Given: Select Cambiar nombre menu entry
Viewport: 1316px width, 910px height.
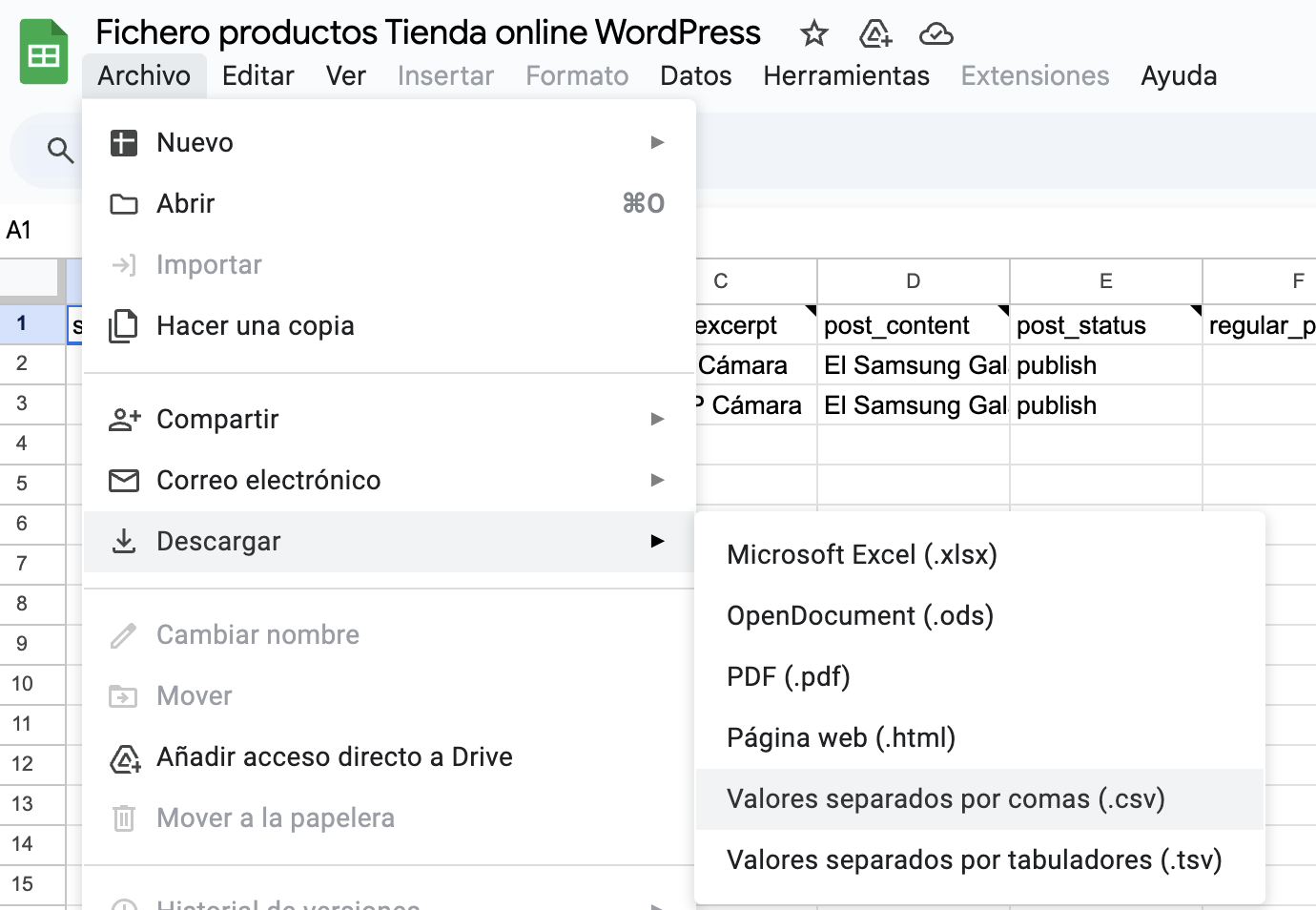Looking at the screenshot, I should [x=389, y=635].
